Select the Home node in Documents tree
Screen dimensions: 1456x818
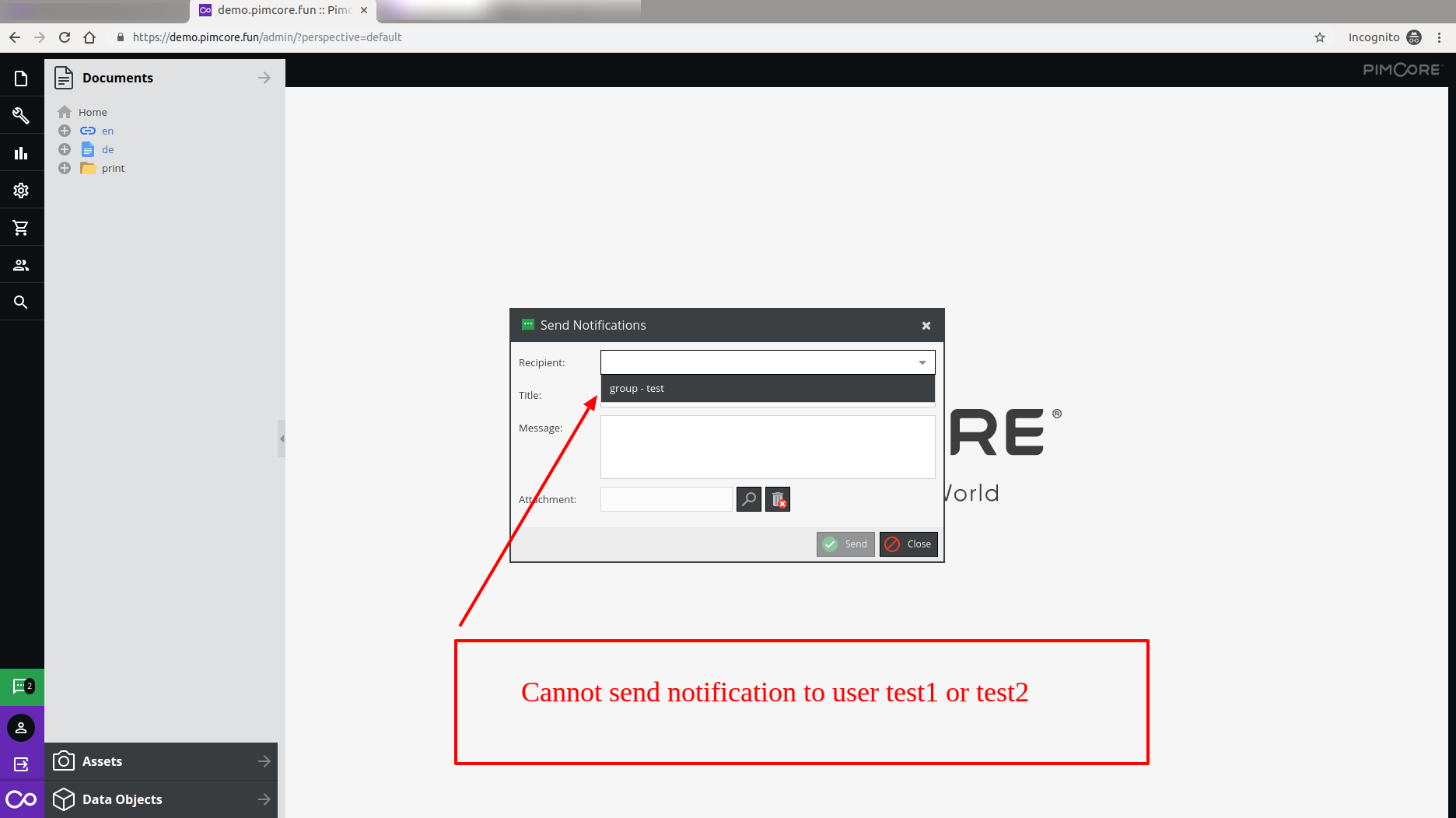coord(93,112)
